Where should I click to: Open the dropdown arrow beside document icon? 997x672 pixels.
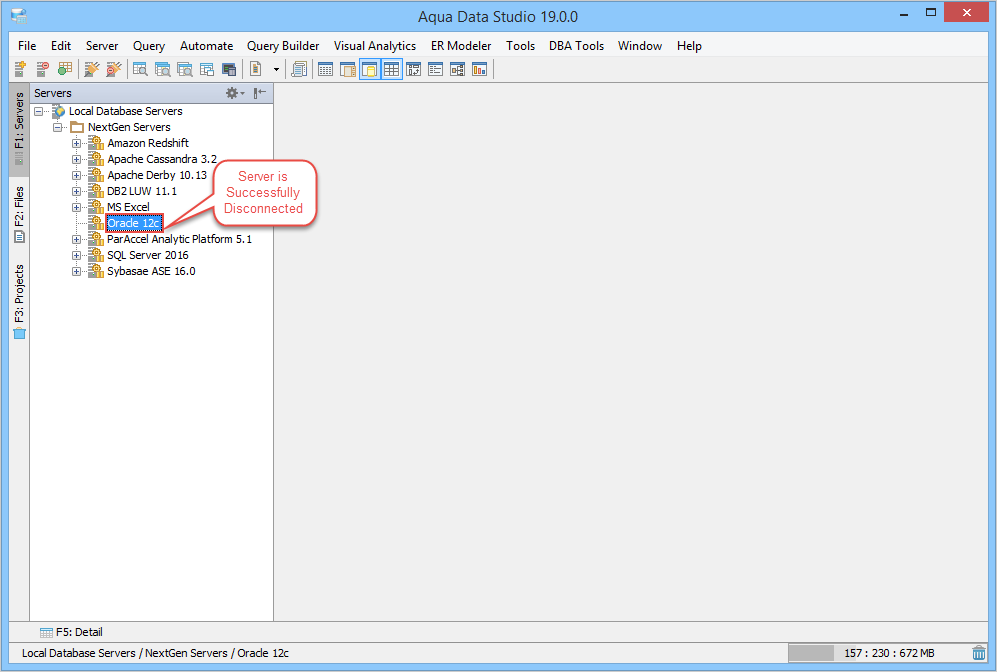pyautogui.click(x=276, y=69)
